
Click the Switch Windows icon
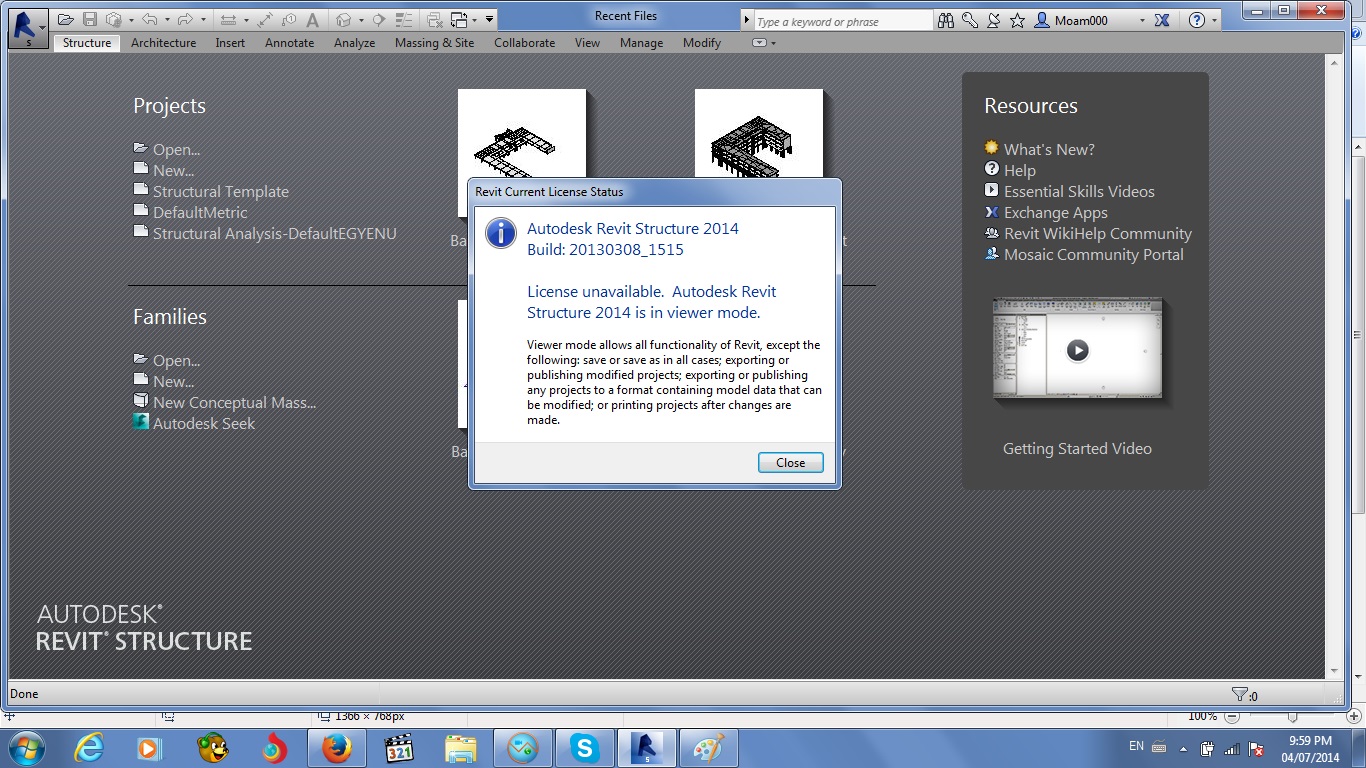459,20
